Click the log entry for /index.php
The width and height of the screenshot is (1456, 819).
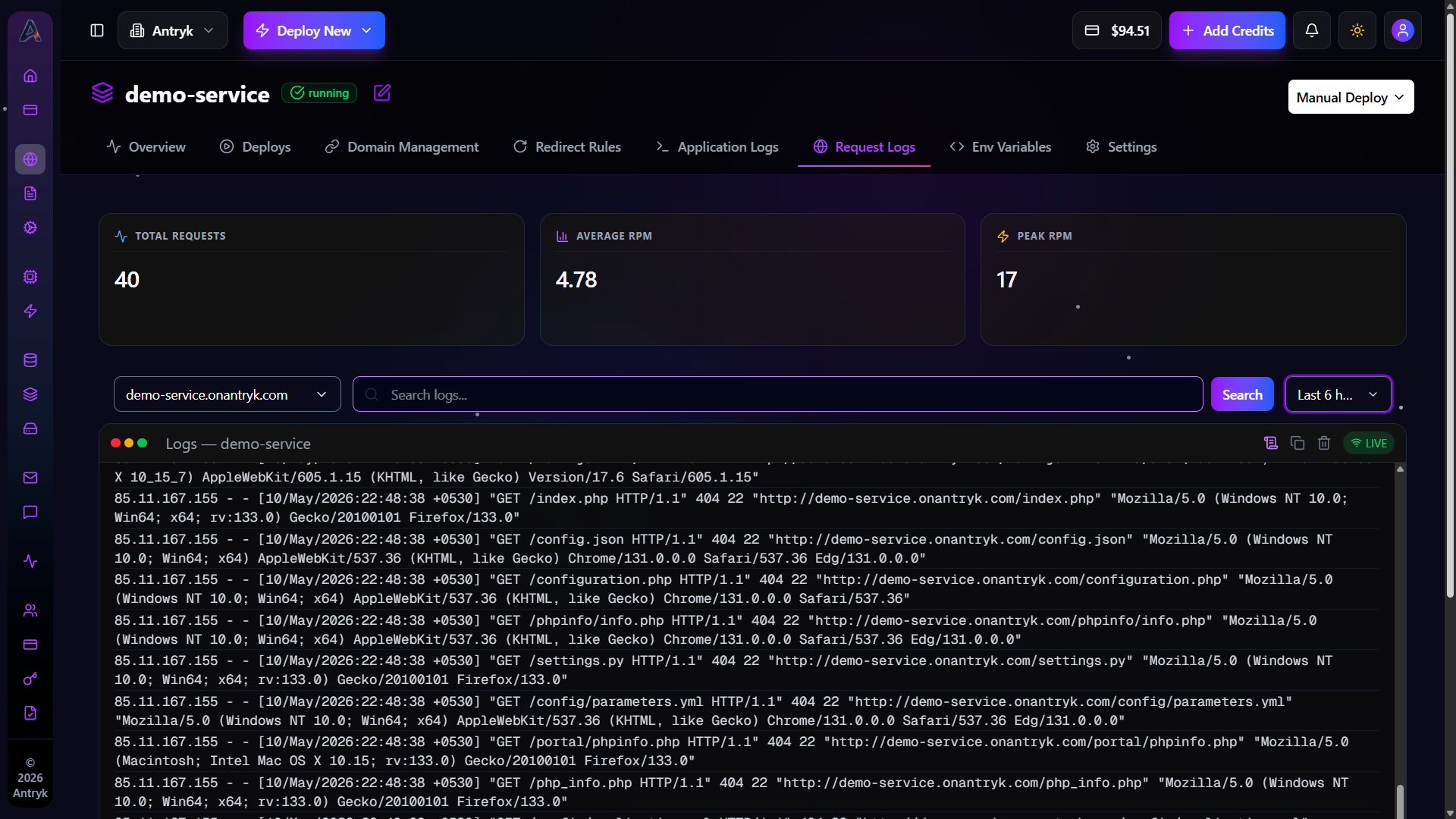point(747,507)
